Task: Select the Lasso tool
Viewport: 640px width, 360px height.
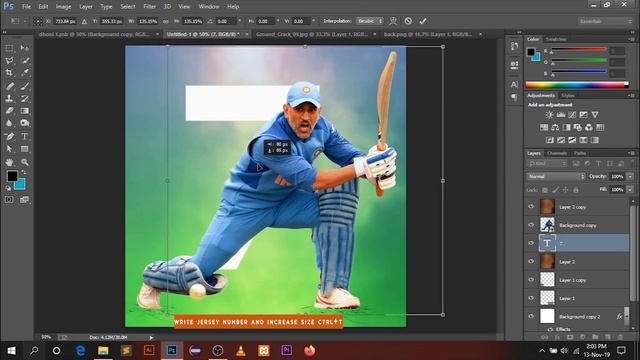Action: pos(9,60)
